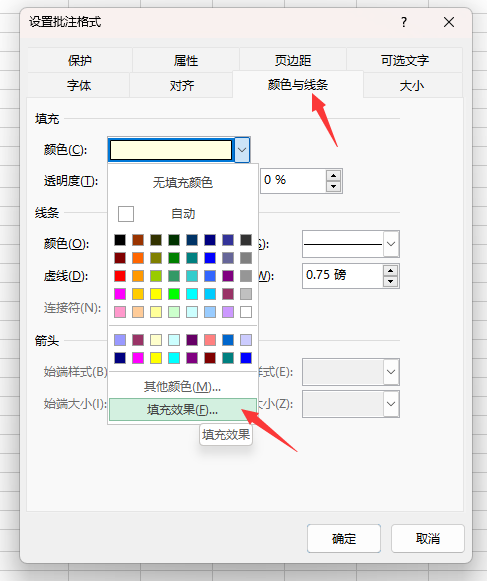The height and width of the screenshot is (581, 487).
Task: Choose 填充效果(F)... menu entry
Action: [183, 410]
